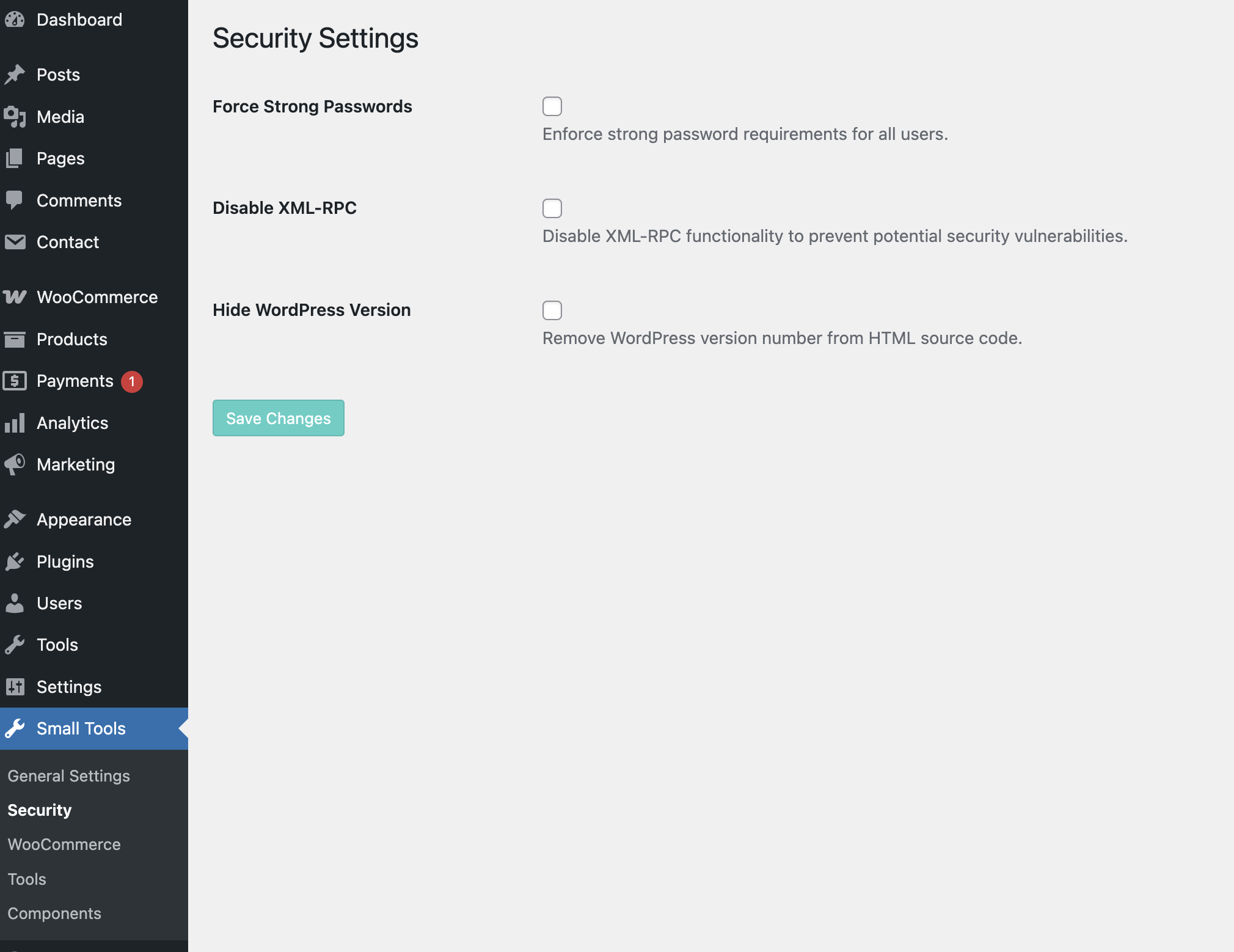Open the Components submenu item
Image resolution: width=1234 pixels, height=952 pixels.
54,914
